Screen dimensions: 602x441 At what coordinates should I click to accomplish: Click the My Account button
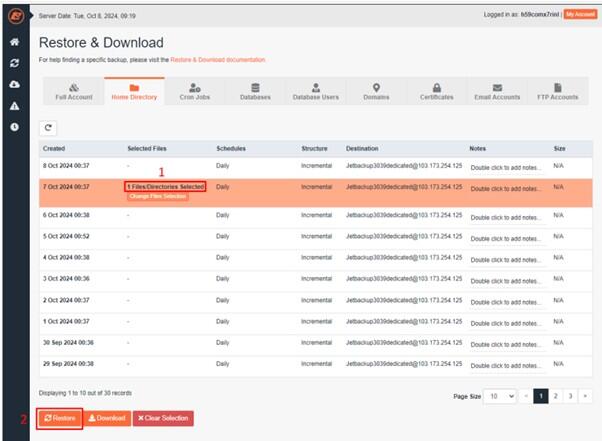[580, 15]
